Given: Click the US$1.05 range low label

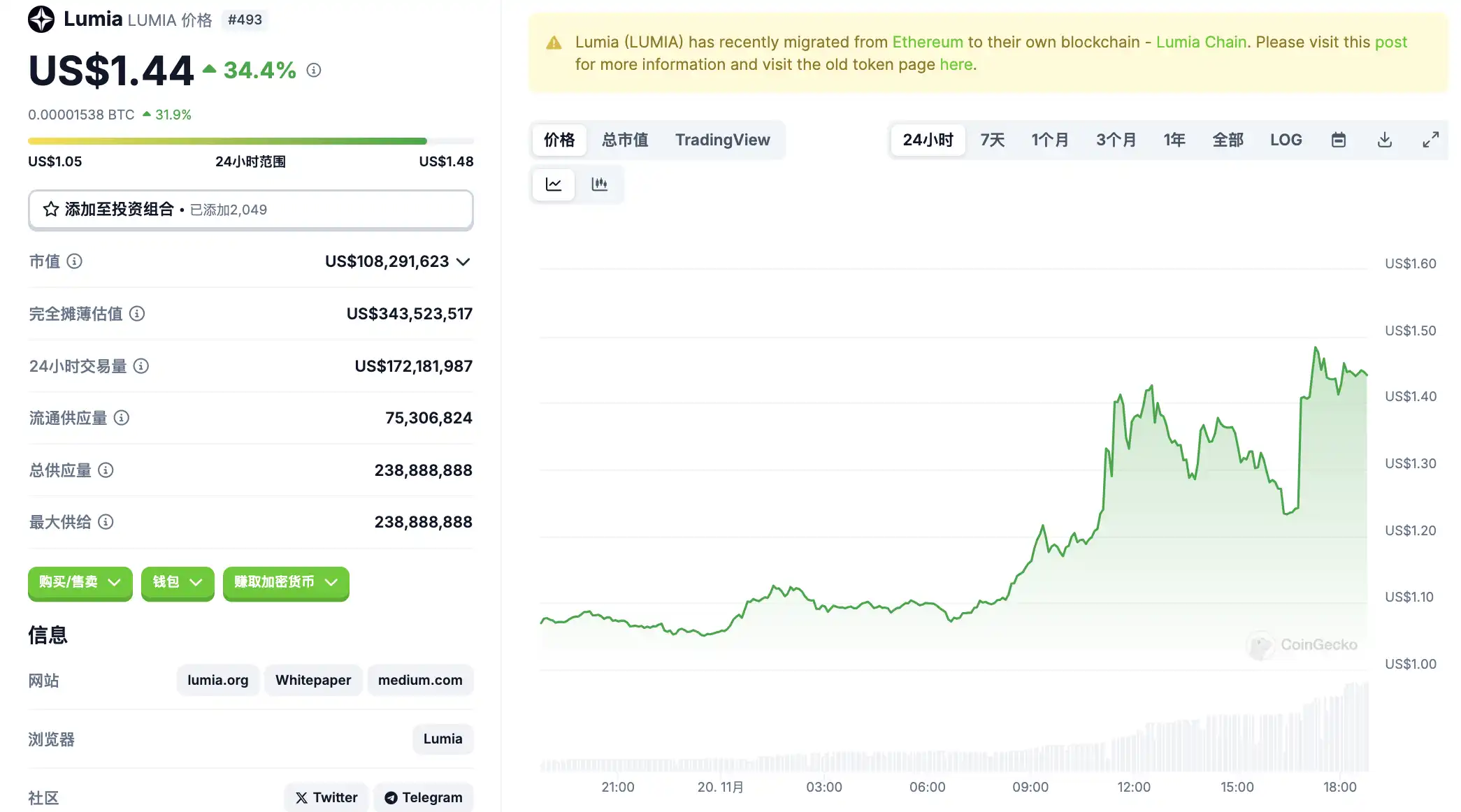Looking at the screenshot, I should tap(55, 161).
